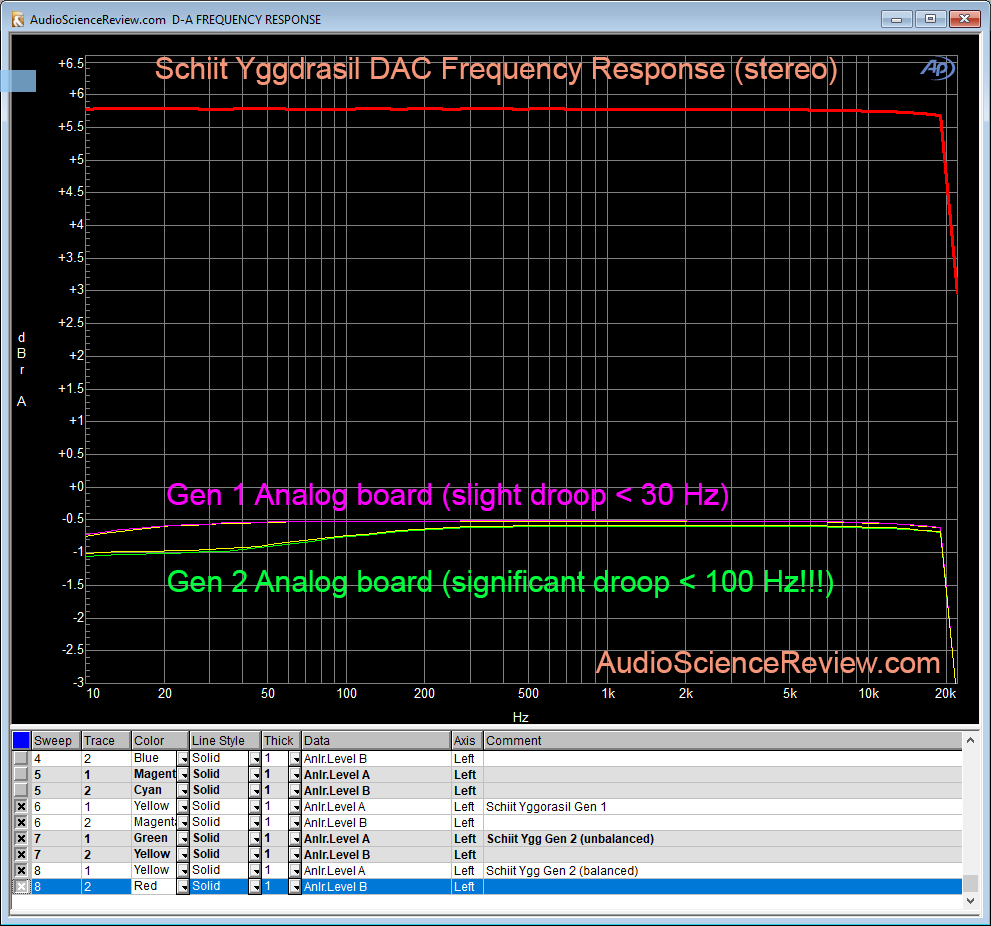Open line style dropdown arrow for sweep 8 trace 2

tap(255, 886)
